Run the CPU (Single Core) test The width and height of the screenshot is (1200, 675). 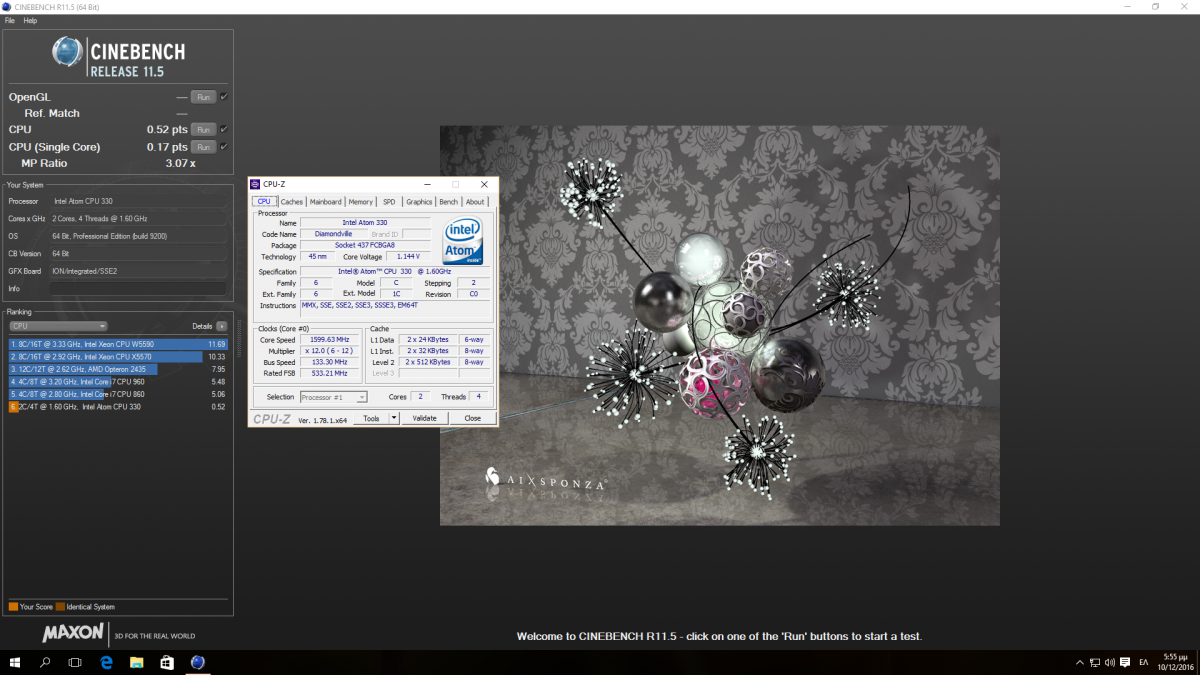(x=203, y=147)
